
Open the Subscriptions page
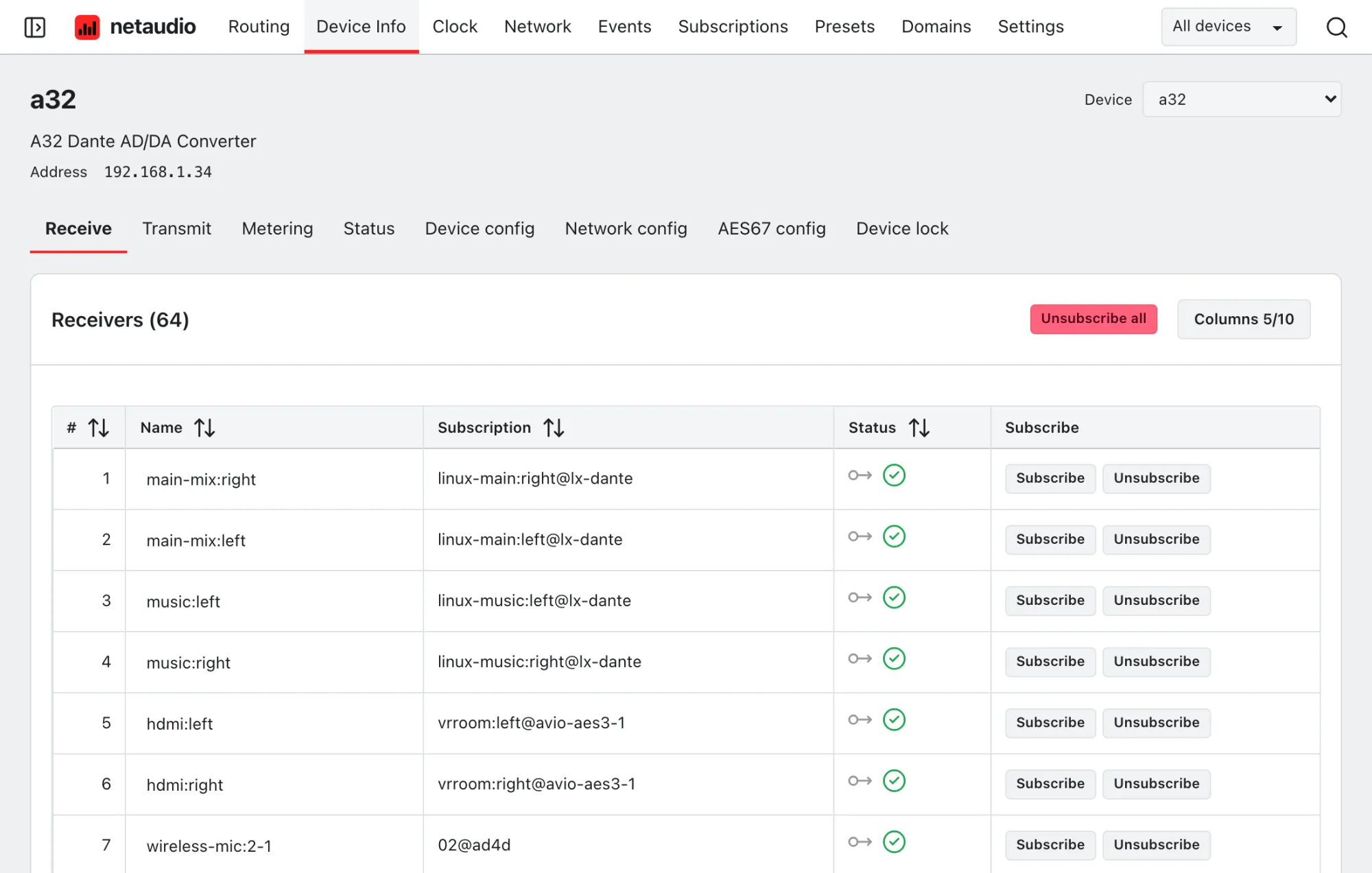pyautogui.click(x=733, y=27)
